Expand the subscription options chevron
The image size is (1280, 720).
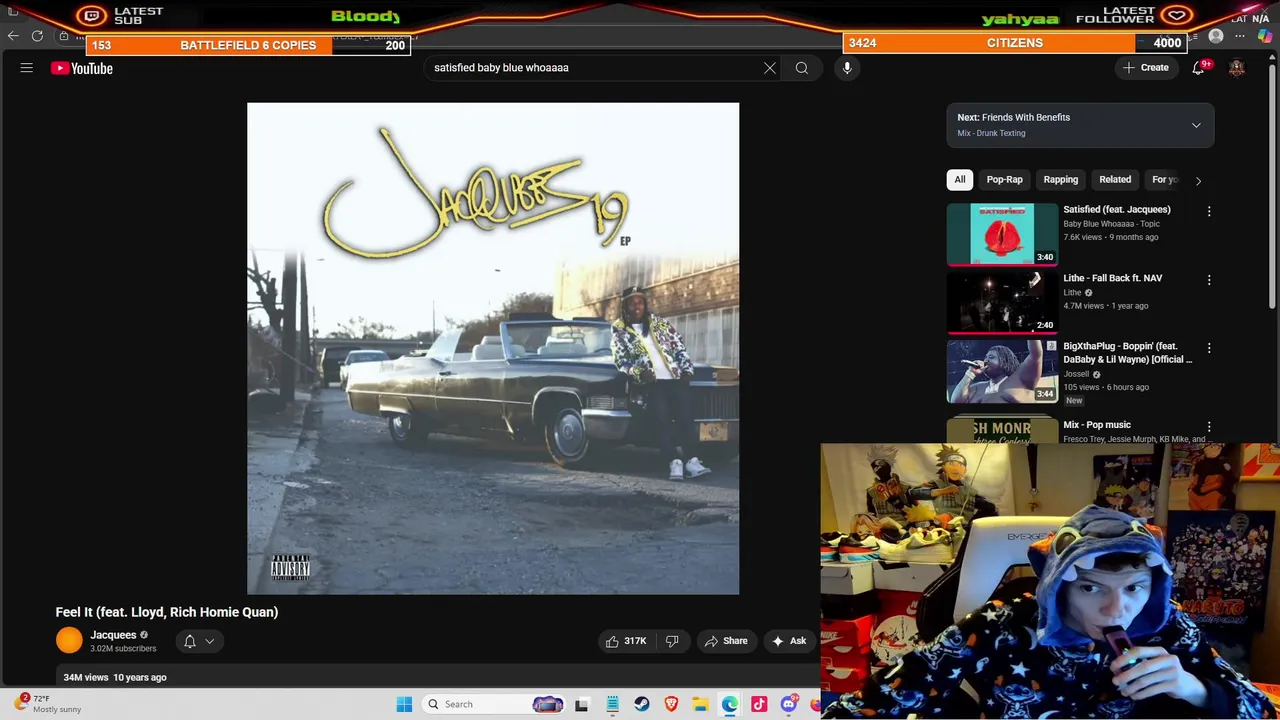(210, 642)
